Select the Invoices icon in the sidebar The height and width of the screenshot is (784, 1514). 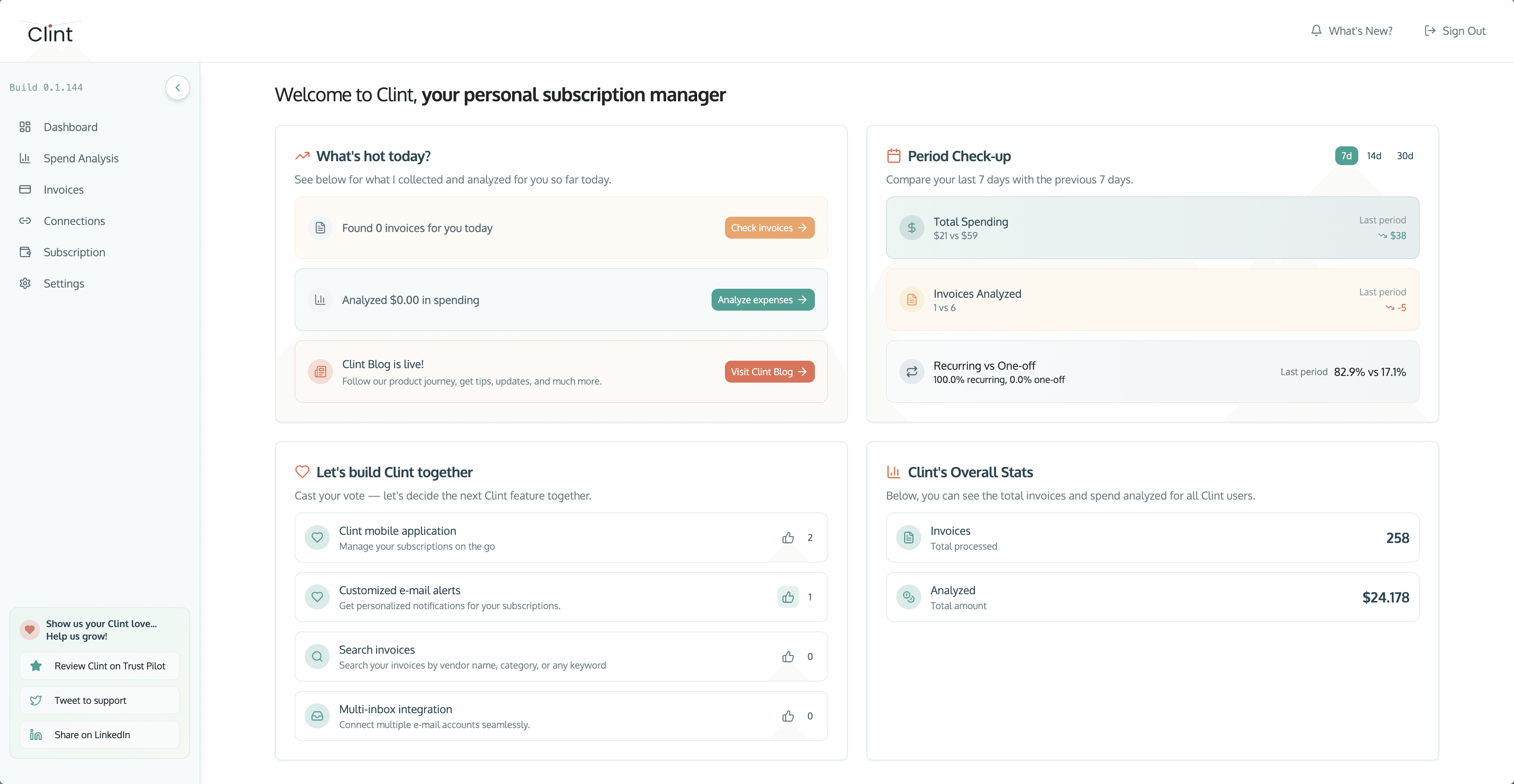[26, 189]
